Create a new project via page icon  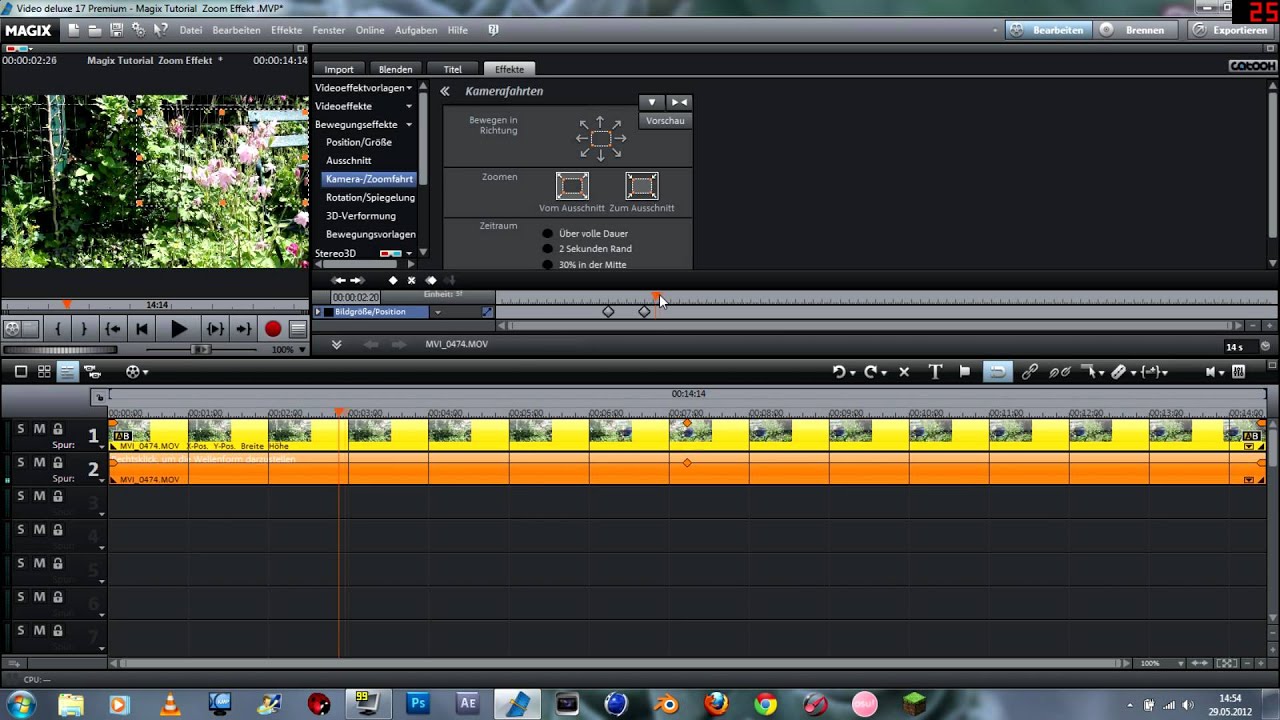coord(74,30)
